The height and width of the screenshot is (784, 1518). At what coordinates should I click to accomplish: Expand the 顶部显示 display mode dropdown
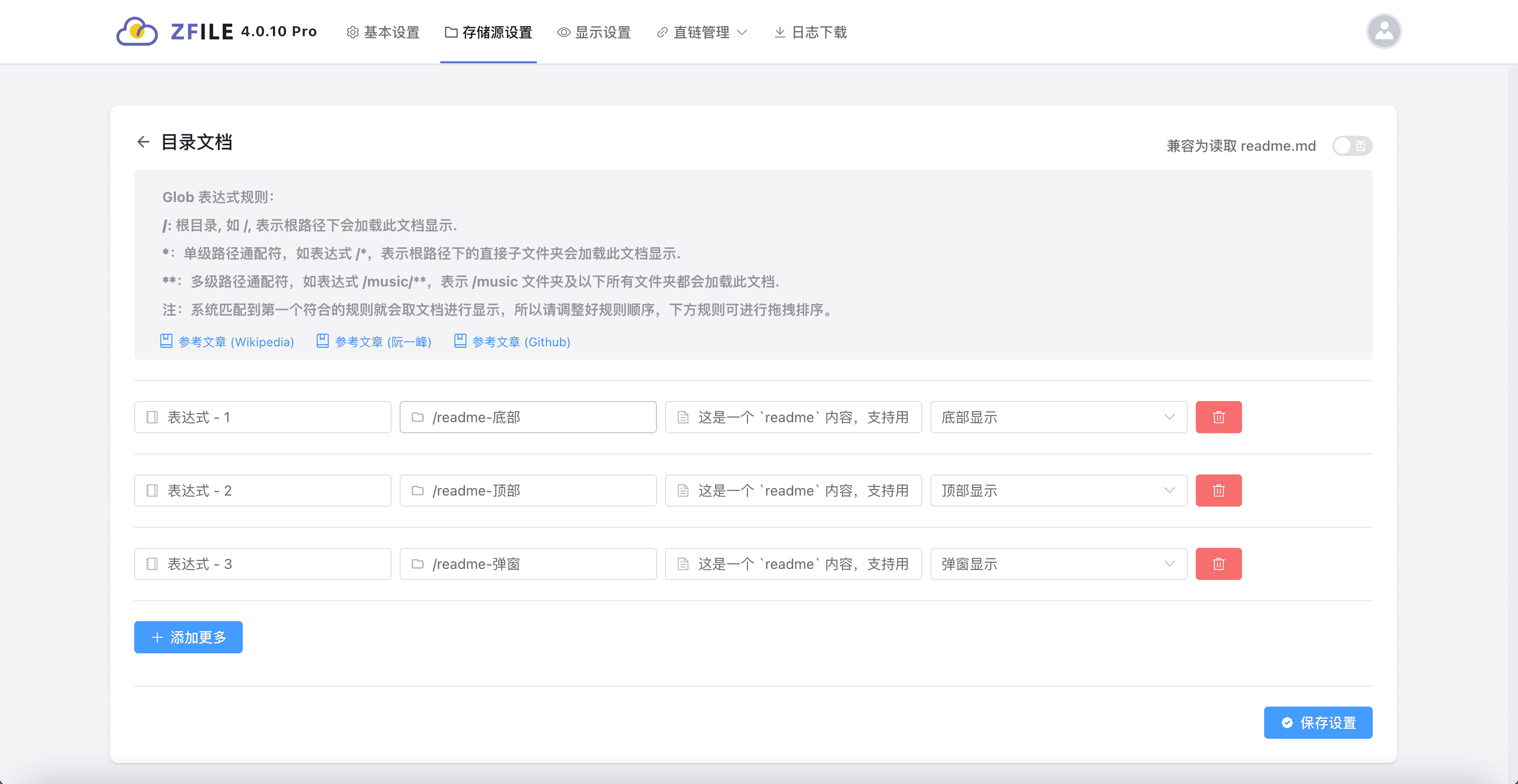point(1058,491)
